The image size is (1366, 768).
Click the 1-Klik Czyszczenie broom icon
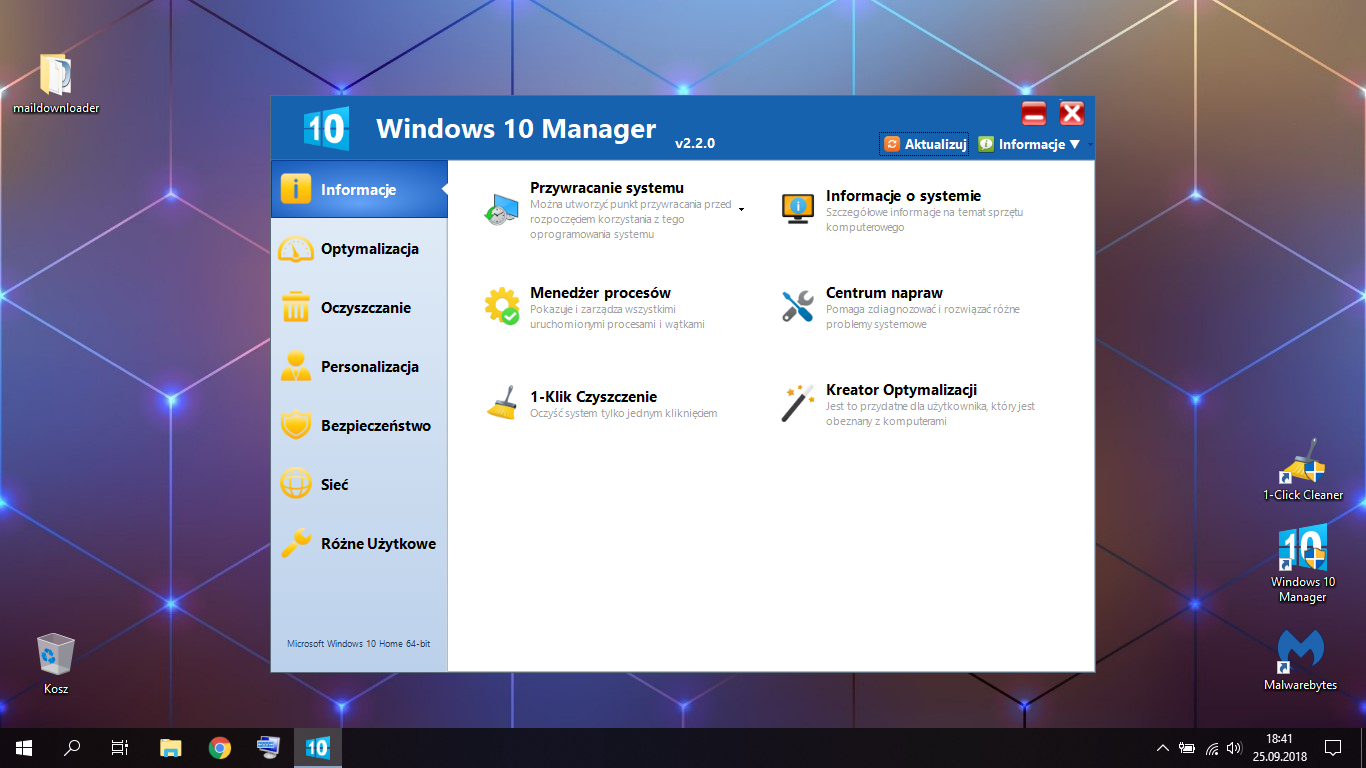click(501, 403)
